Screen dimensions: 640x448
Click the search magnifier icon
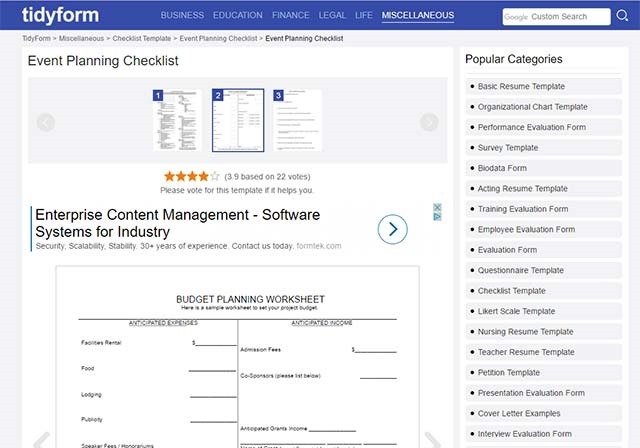click(x=622, y=16)
